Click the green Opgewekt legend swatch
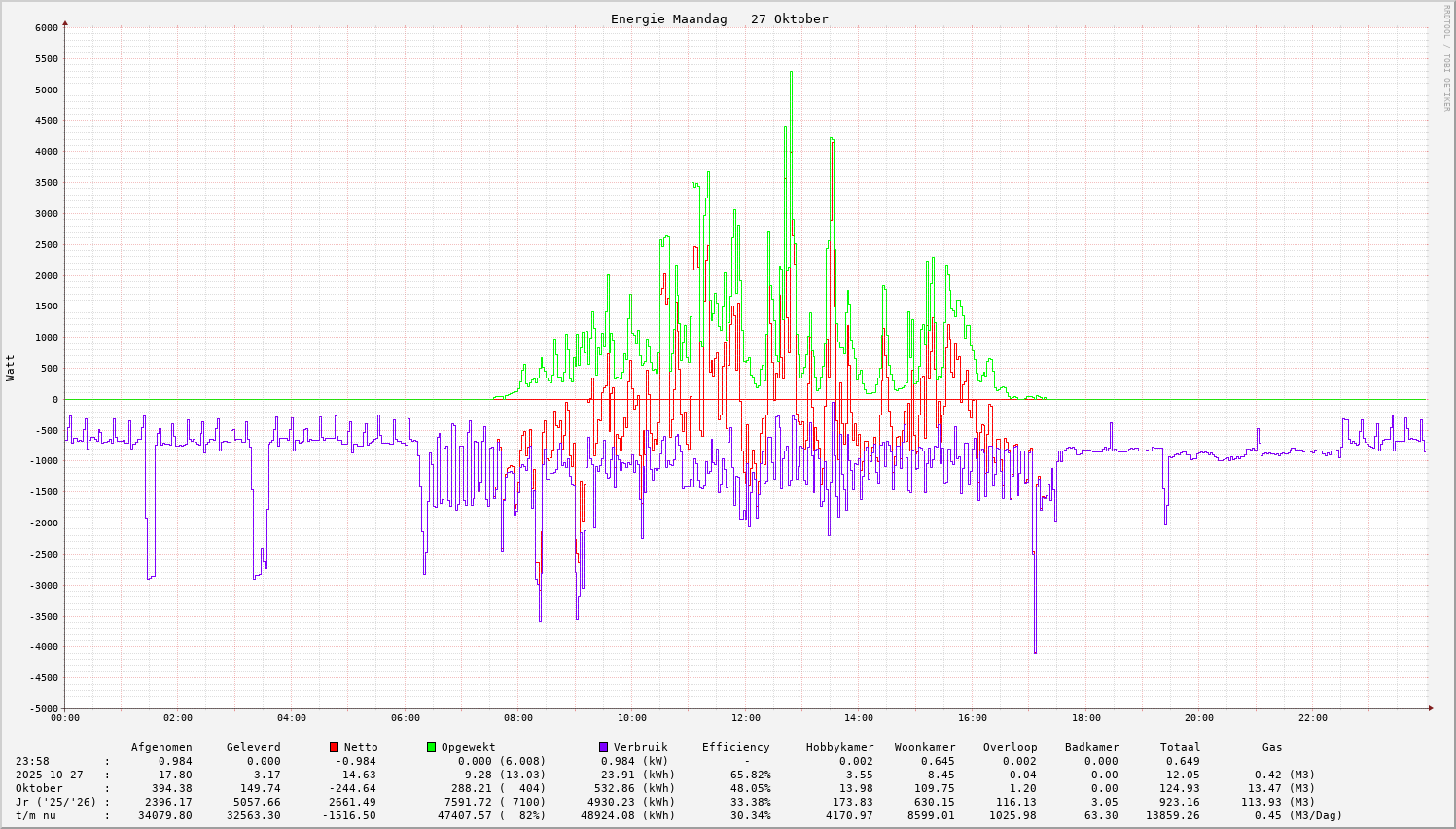 (431, 747)
